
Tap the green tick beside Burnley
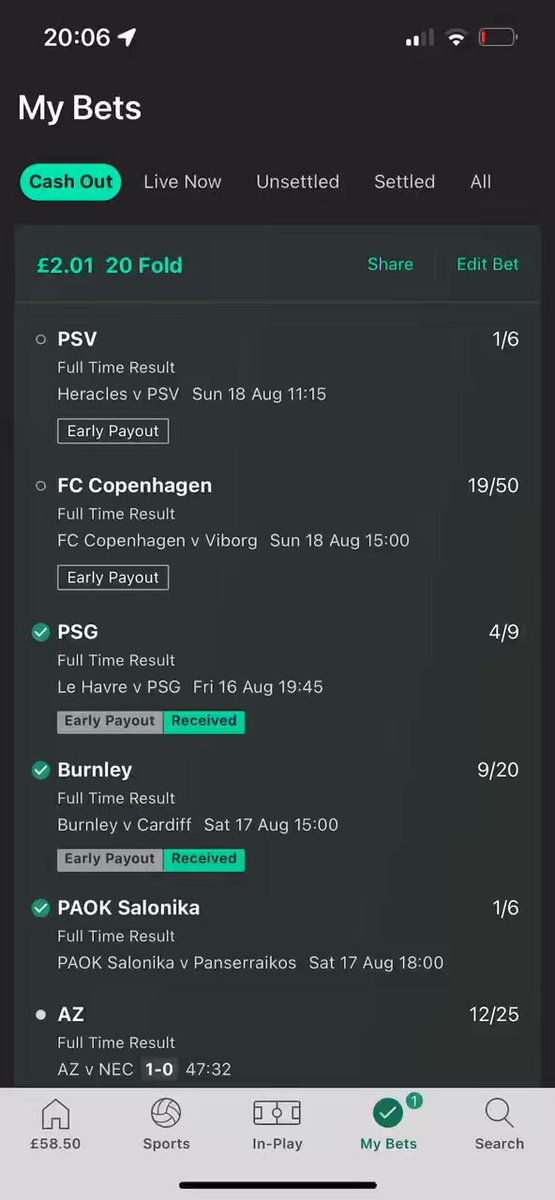click(x=41, y=770)
